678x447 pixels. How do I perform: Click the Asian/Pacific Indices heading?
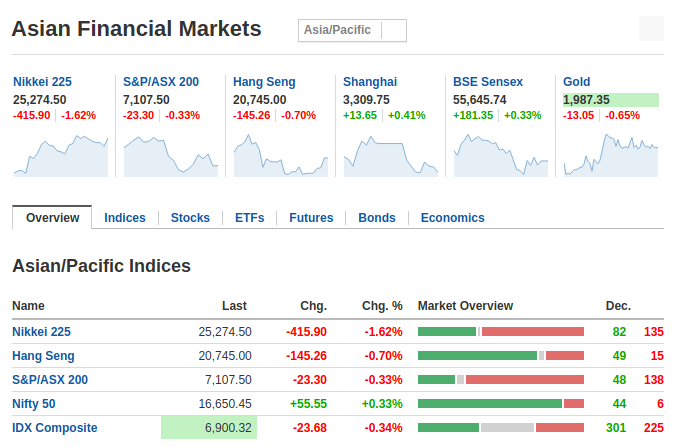point(101,266)
